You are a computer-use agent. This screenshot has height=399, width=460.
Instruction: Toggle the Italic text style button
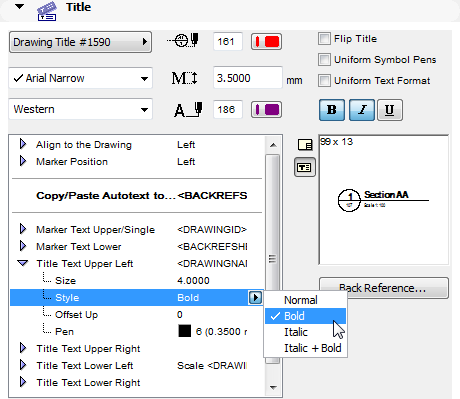pos(362,110)
